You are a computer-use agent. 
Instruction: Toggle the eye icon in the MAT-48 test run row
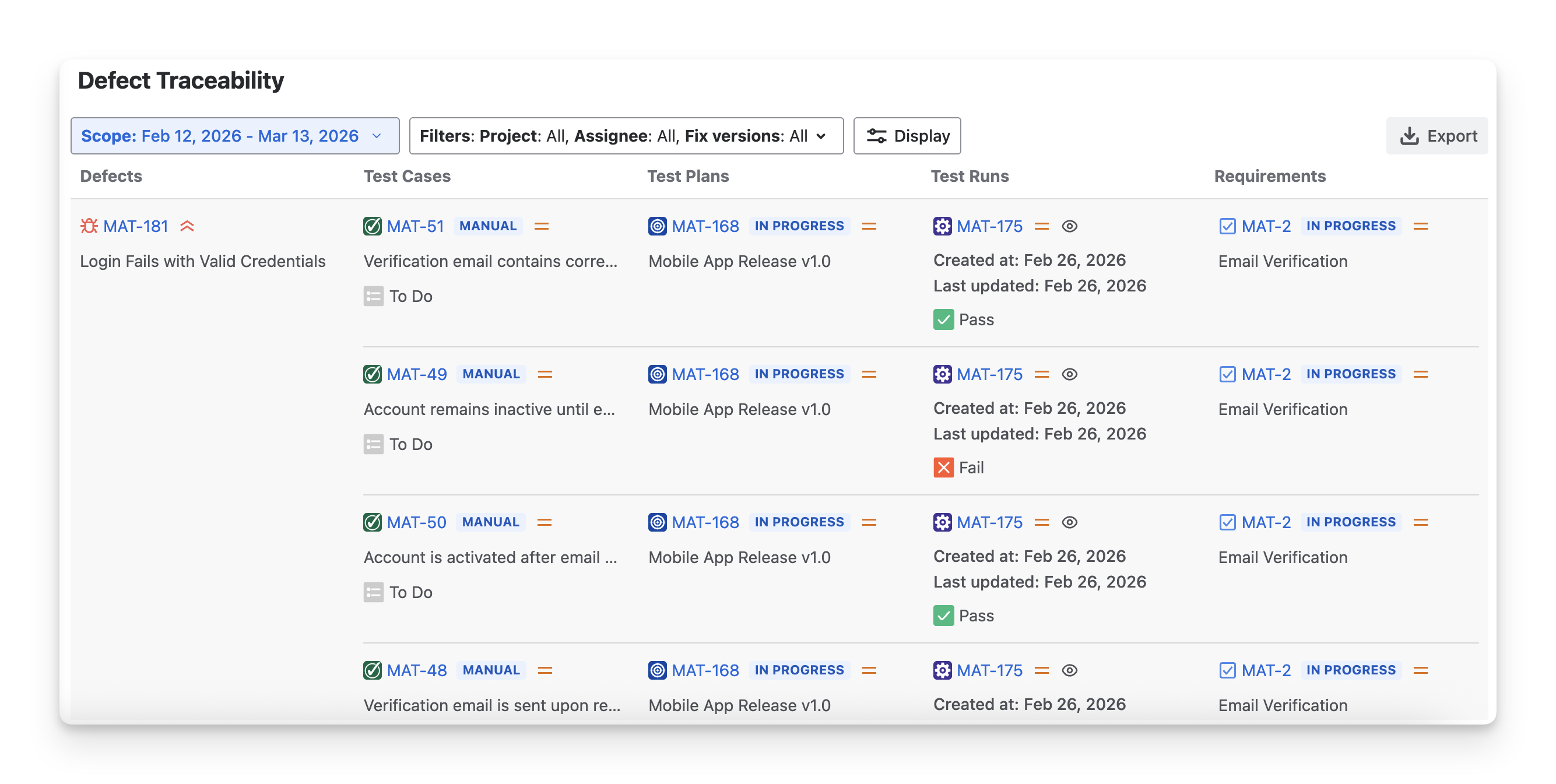tap(1069, 670)
